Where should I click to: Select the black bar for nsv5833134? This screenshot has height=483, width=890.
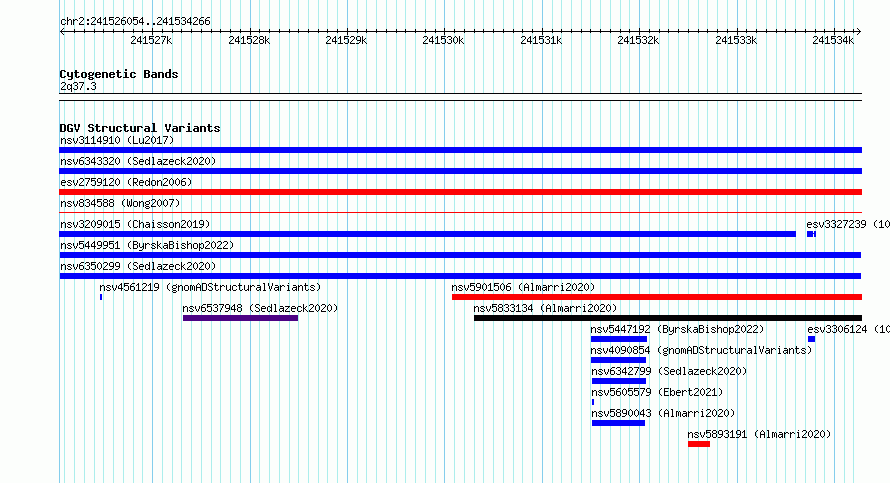tap(668, 318)
